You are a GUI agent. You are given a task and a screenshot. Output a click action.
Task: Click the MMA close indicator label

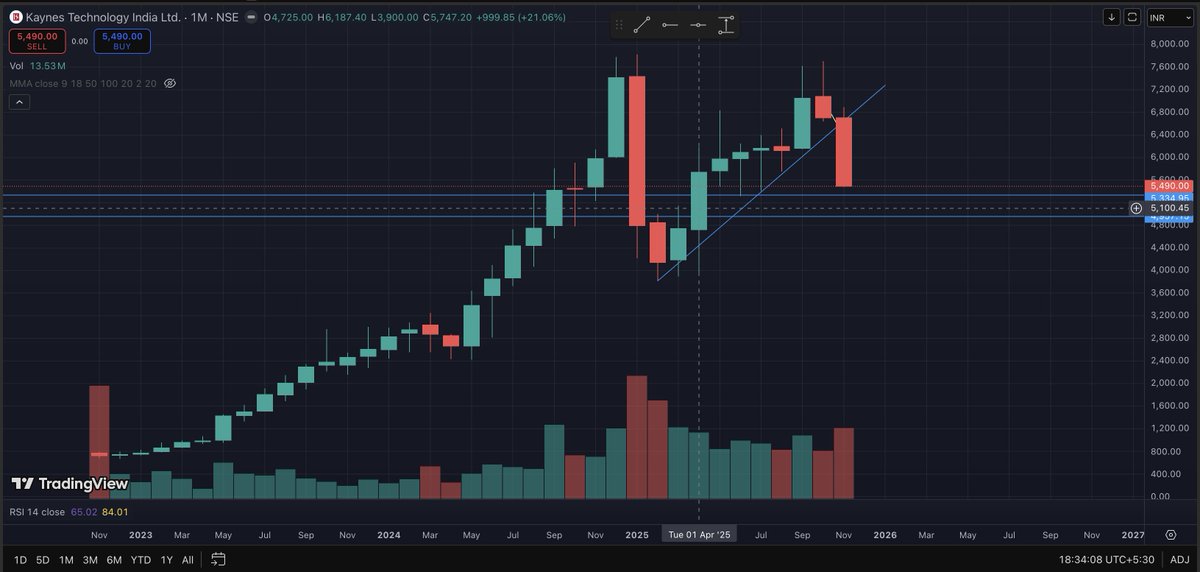click(x=83, y=83)
